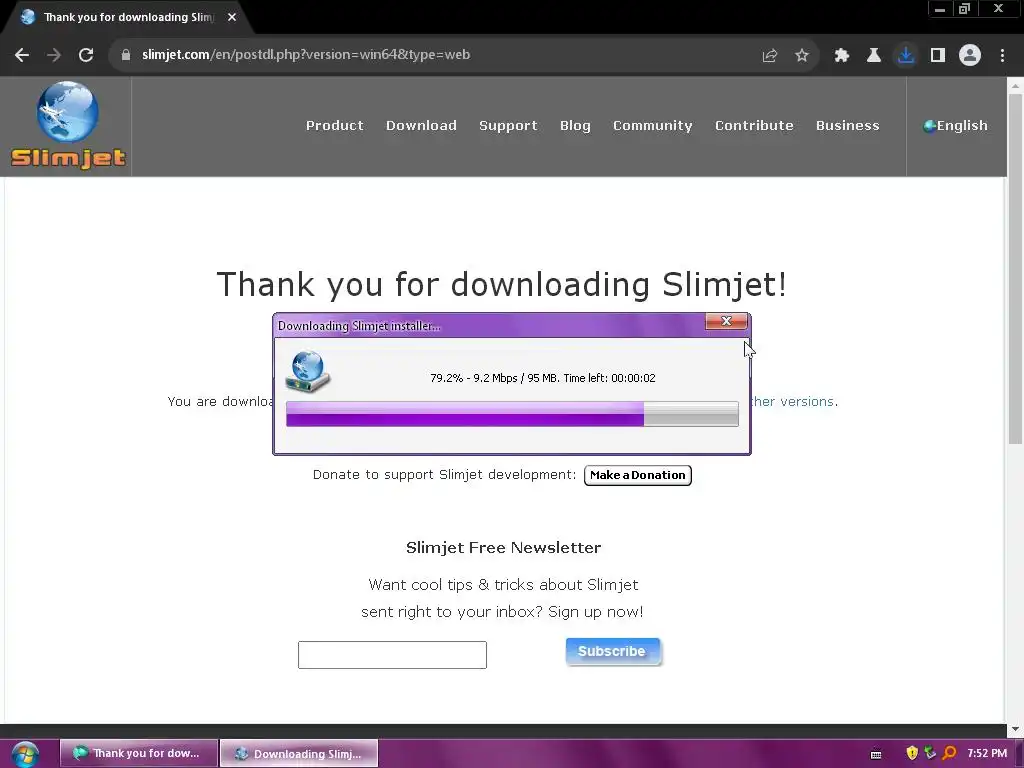This screenshot has width=1024, height=768.
Task: Click the scrollbar down arrow
Action: pyautogui.click(x=1015, y=729)
